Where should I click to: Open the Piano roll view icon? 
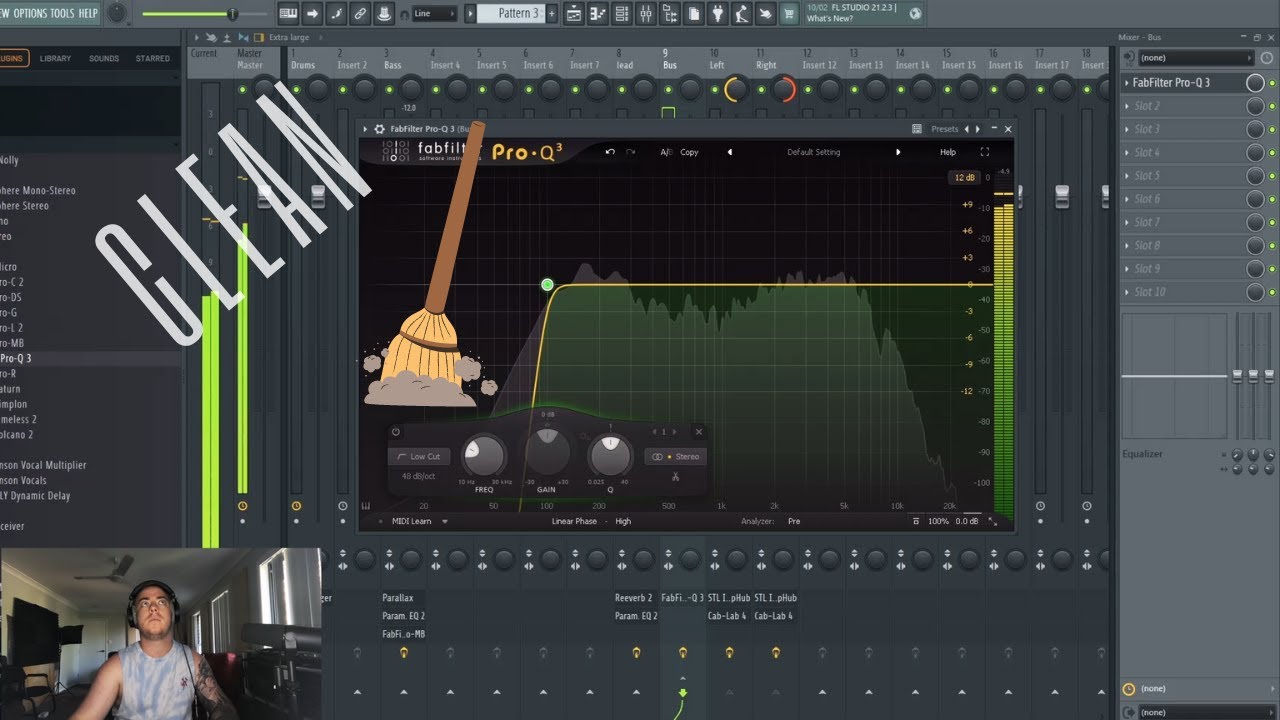point(598,13)
